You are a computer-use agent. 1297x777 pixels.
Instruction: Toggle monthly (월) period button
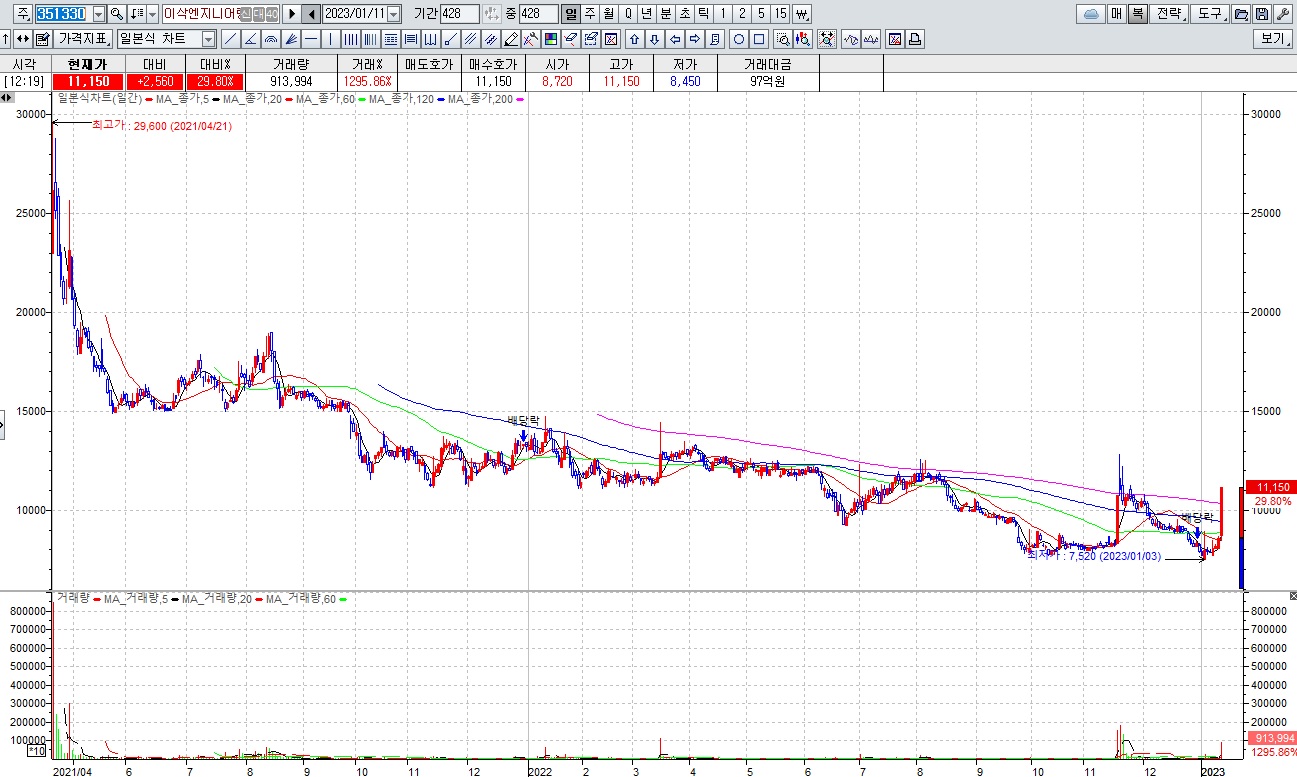pos(607,14)
